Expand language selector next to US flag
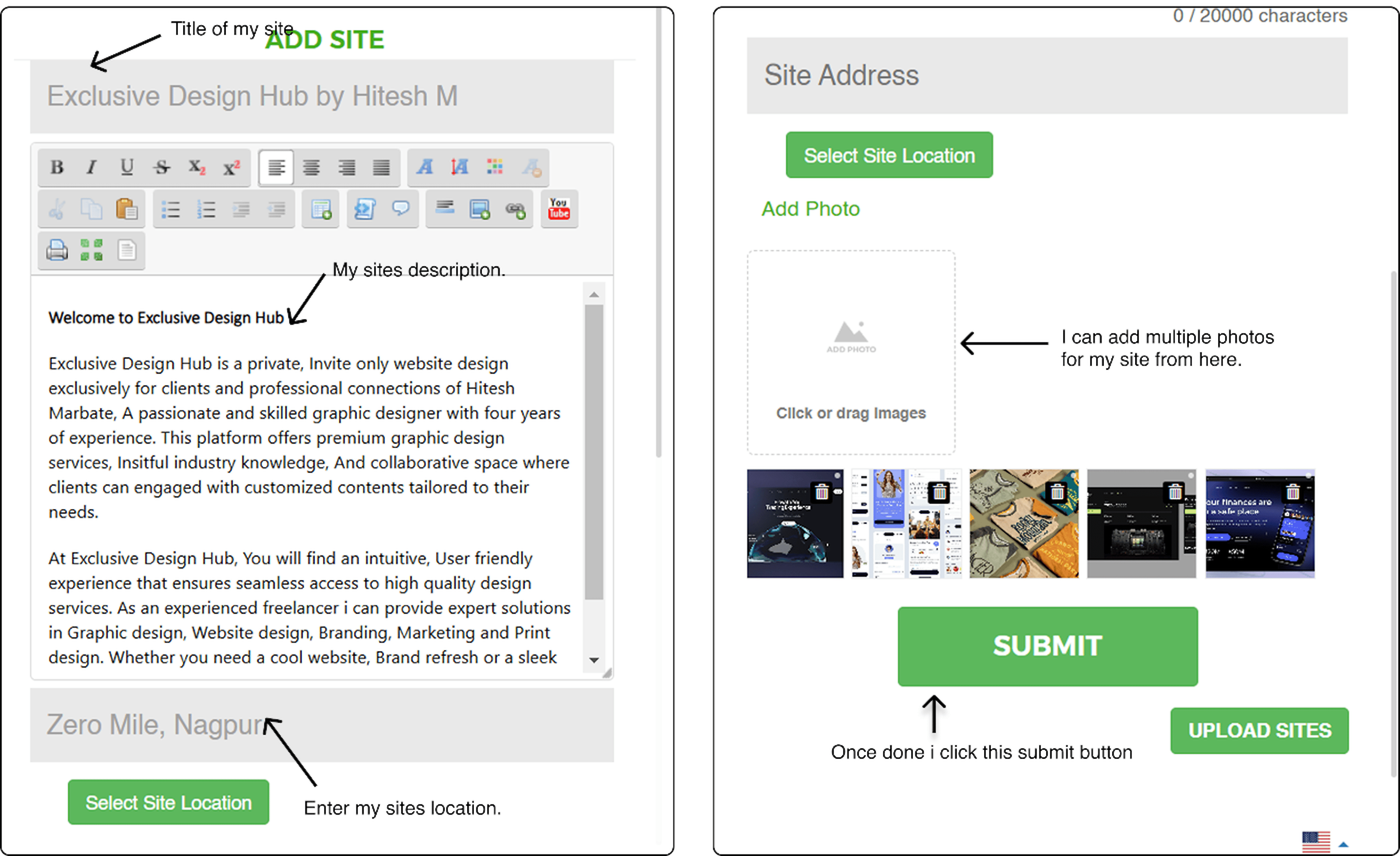The height and width of the screenshot is (856, 1400). point(1343,844)
